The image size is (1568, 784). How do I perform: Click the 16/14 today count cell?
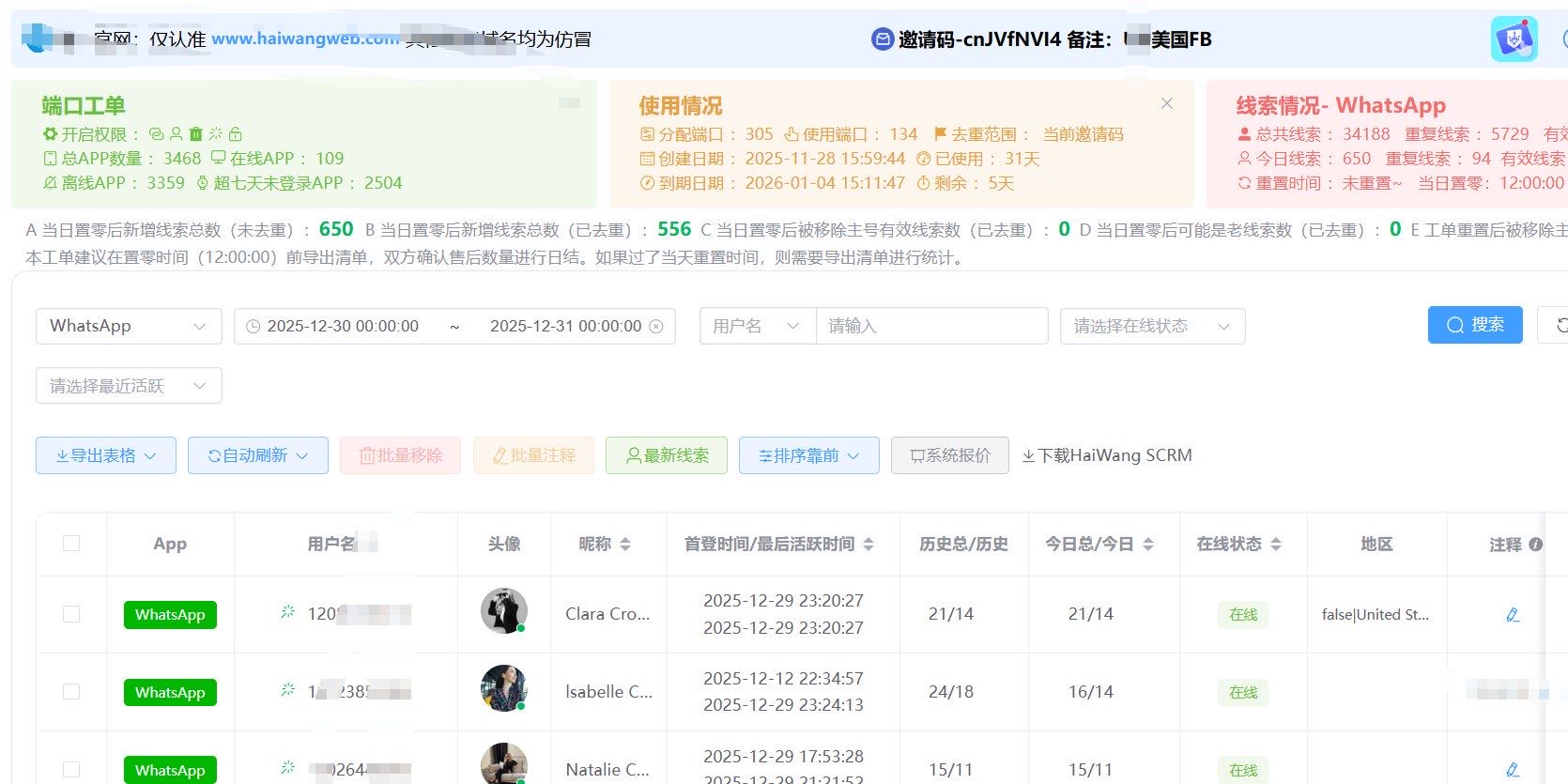(1091, 692)
